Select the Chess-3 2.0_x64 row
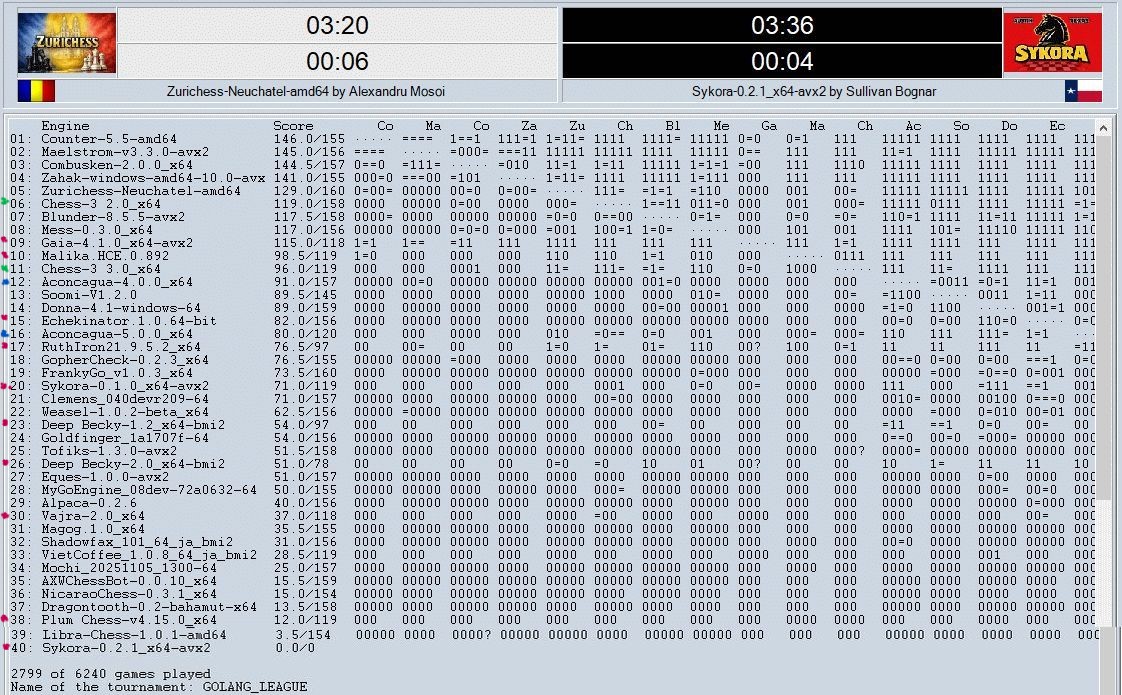The image size is (1122, 695). (552, 204)
